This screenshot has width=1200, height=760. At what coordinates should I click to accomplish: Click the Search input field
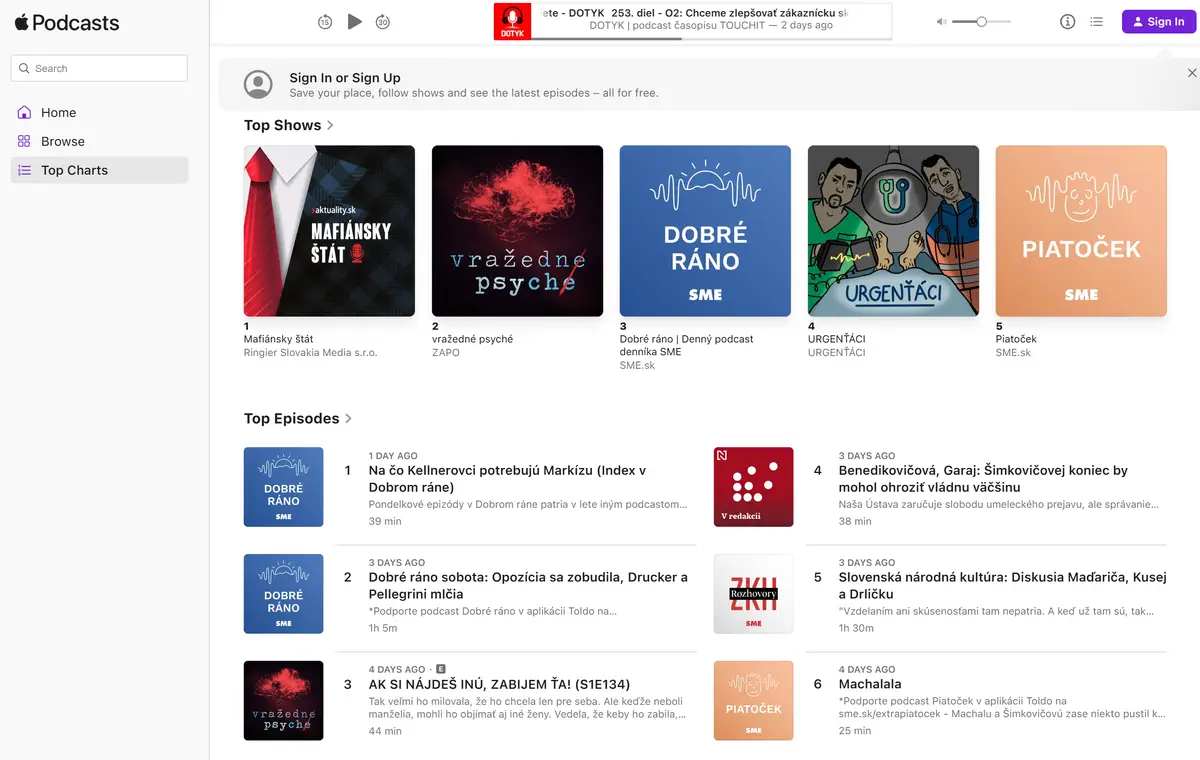click(x=99, y=68)
